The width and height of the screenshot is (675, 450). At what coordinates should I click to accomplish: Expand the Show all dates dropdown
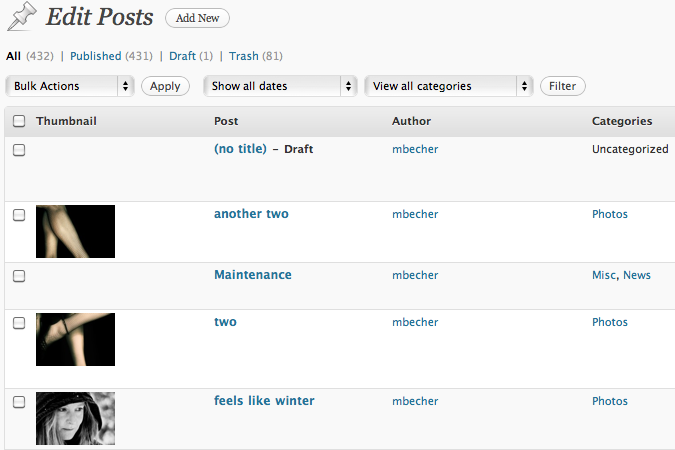coord(280,86)
